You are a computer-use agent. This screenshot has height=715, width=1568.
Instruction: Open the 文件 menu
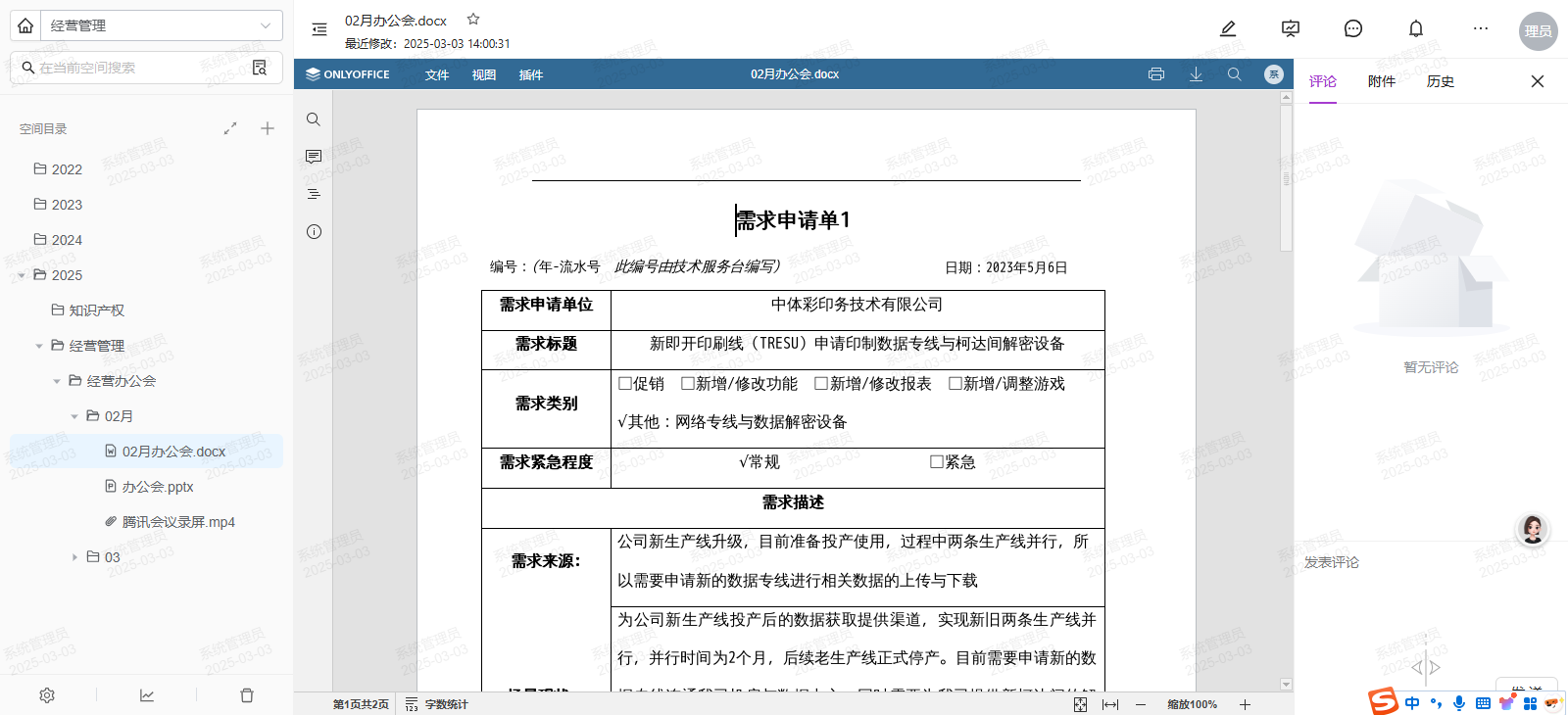pyautogui.click(x=437, y=74)
